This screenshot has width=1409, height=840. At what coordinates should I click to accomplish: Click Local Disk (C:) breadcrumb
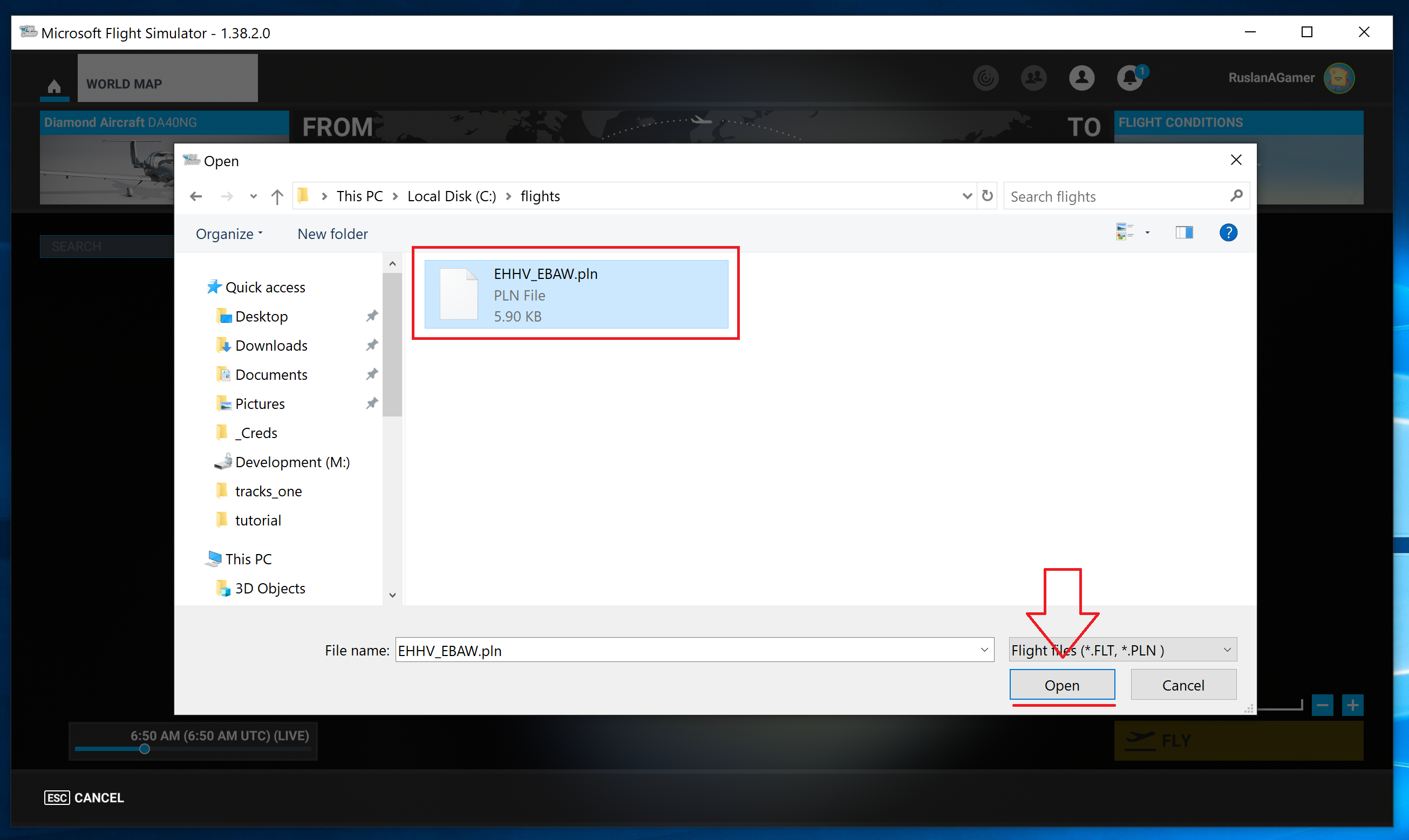pyautogui.click(x=451, y=196)
